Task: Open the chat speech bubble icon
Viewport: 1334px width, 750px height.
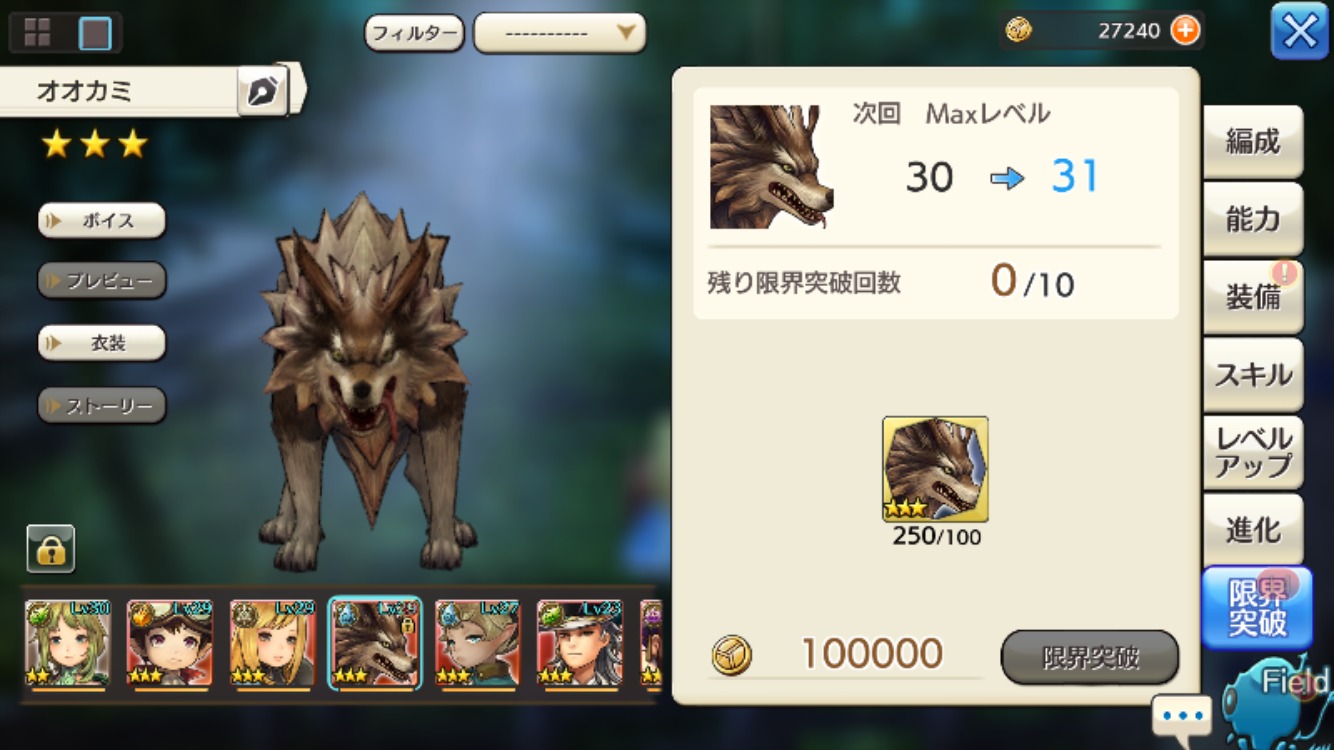Action: [1181, 716]
